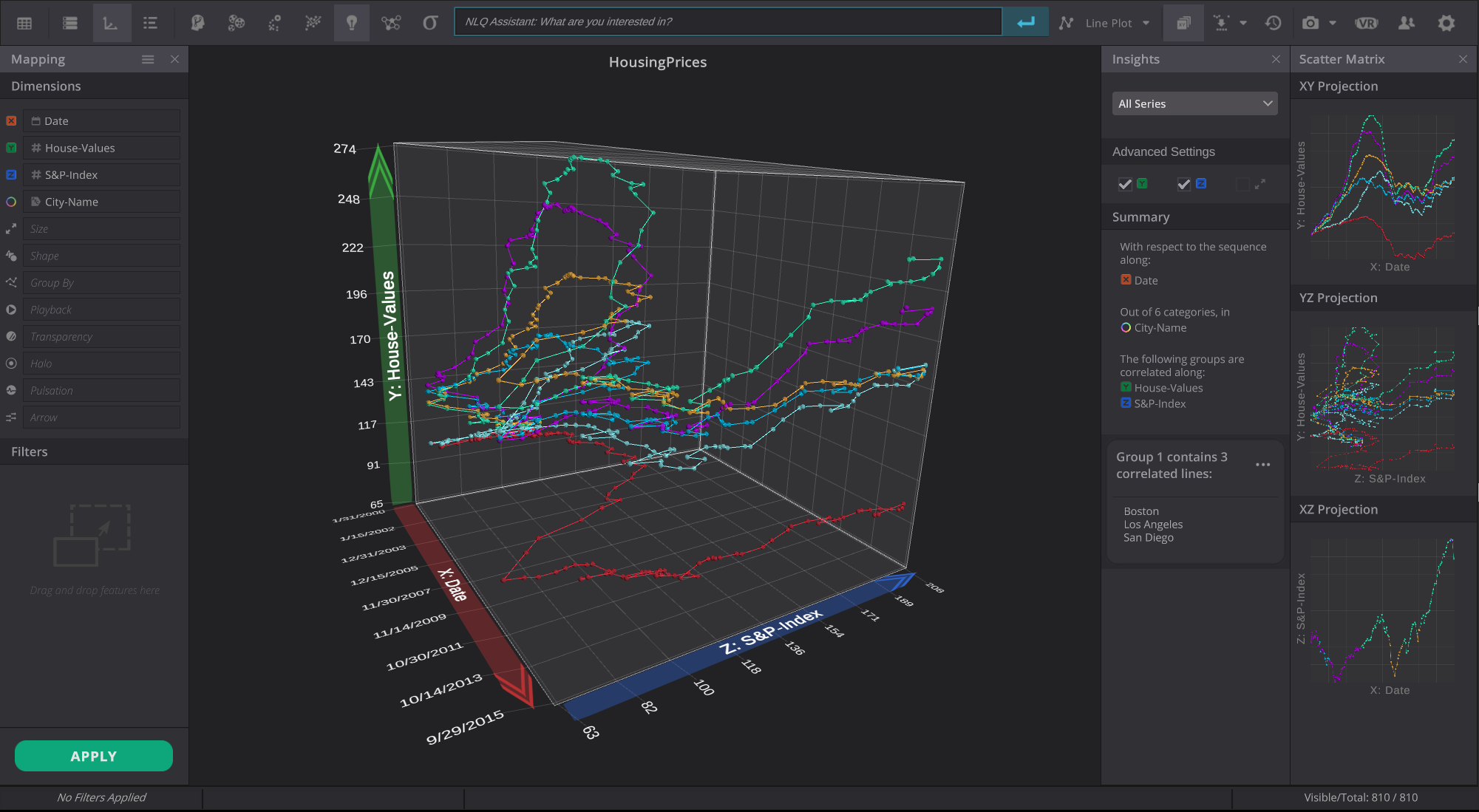Select the S&P-Index dimension field
This screenshot has width=1479, height=812.
pyautogui.click(x=101, y=175)
